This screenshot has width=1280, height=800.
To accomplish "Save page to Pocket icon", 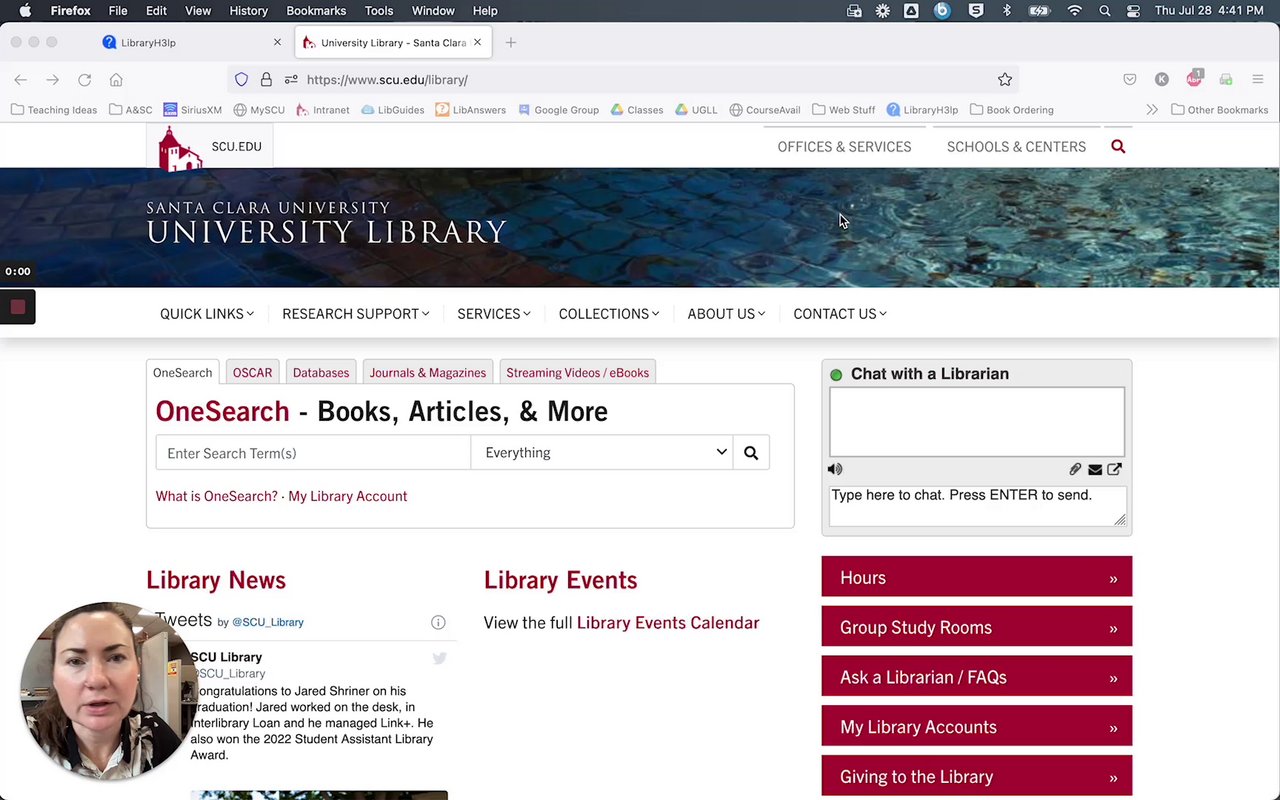I will 1130,80.
